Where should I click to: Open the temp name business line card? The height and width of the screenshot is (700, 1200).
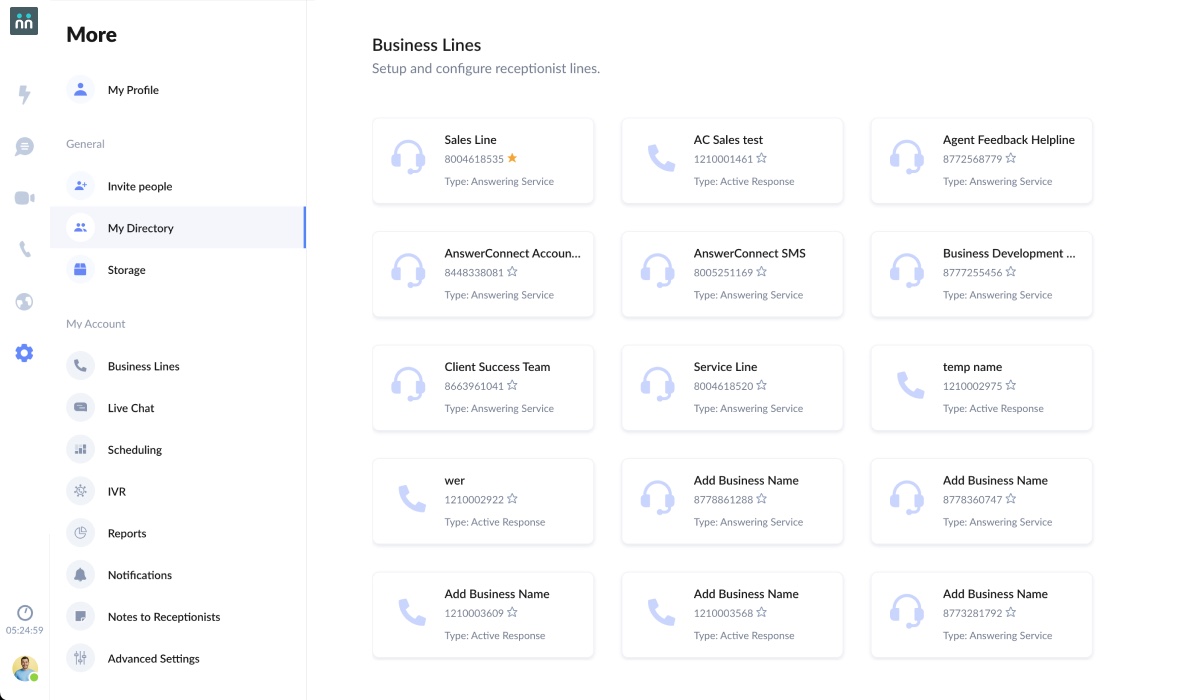[x=981, y=388]
